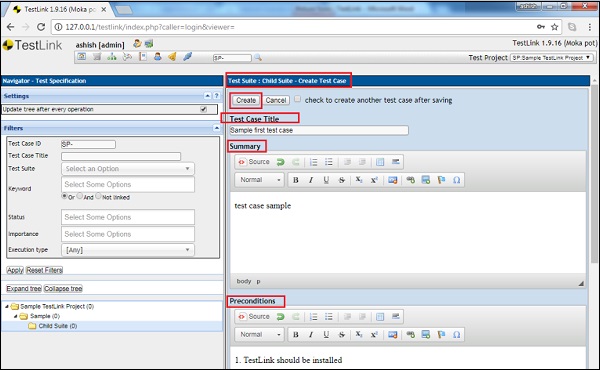Insert special character Omega in Summary editor
This screenshot has width=600, height=370.
click(457, 180)
